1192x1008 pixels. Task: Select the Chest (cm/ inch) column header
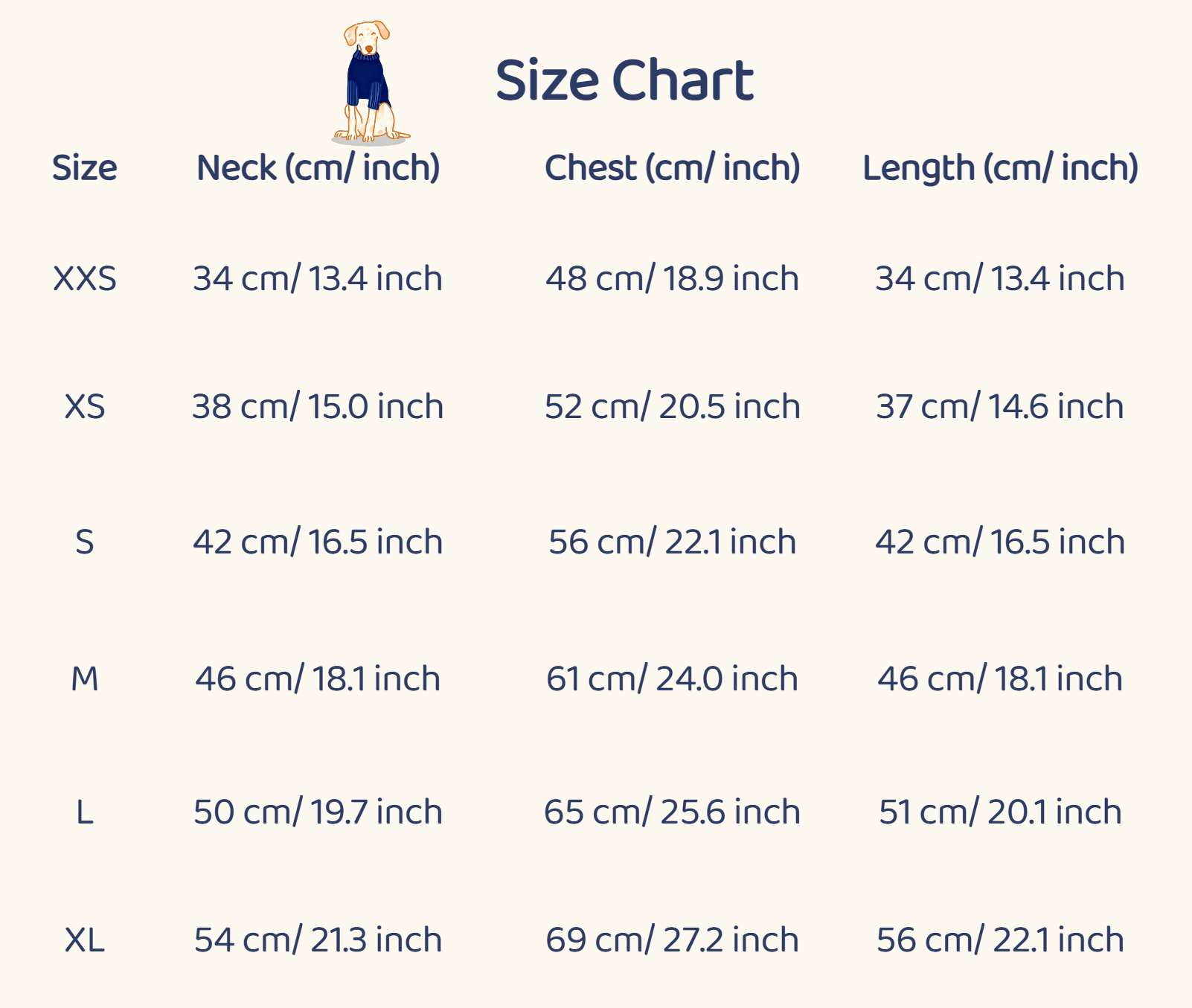click(672, 168)
